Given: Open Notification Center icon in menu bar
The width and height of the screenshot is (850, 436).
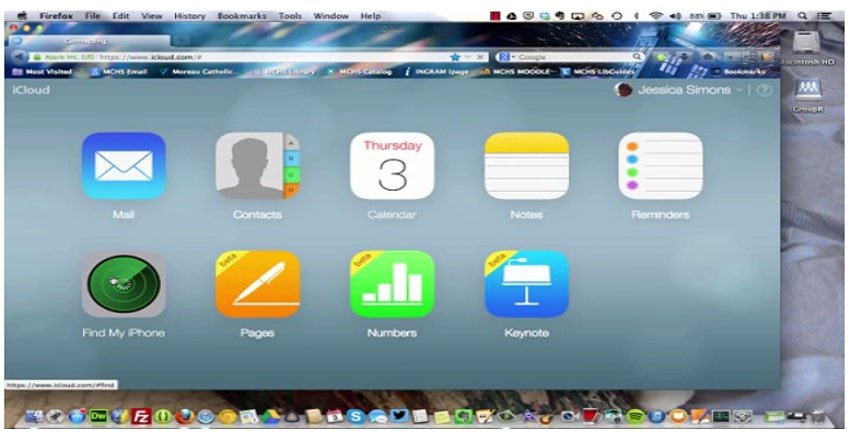Looking at the screenshot, I should point(825,16).
